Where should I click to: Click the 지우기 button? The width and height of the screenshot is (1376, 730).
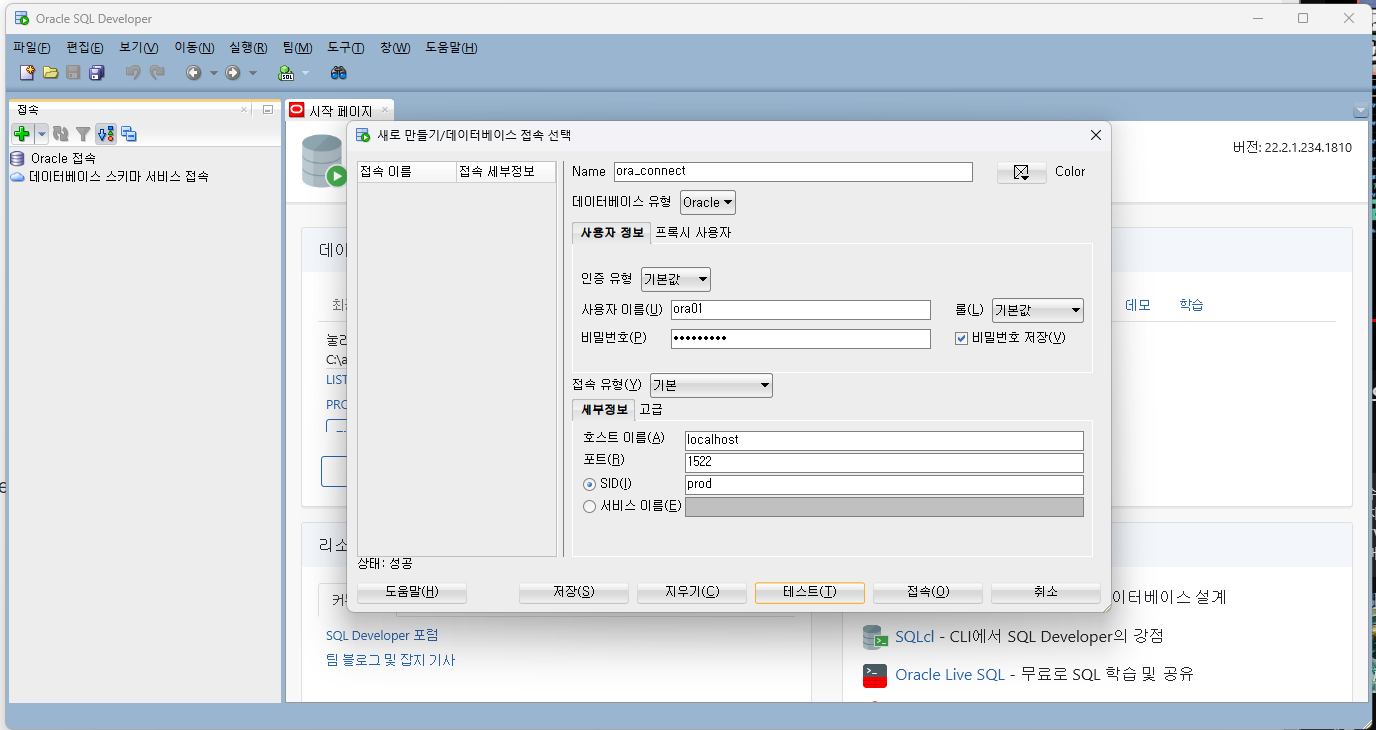point(692,592)
